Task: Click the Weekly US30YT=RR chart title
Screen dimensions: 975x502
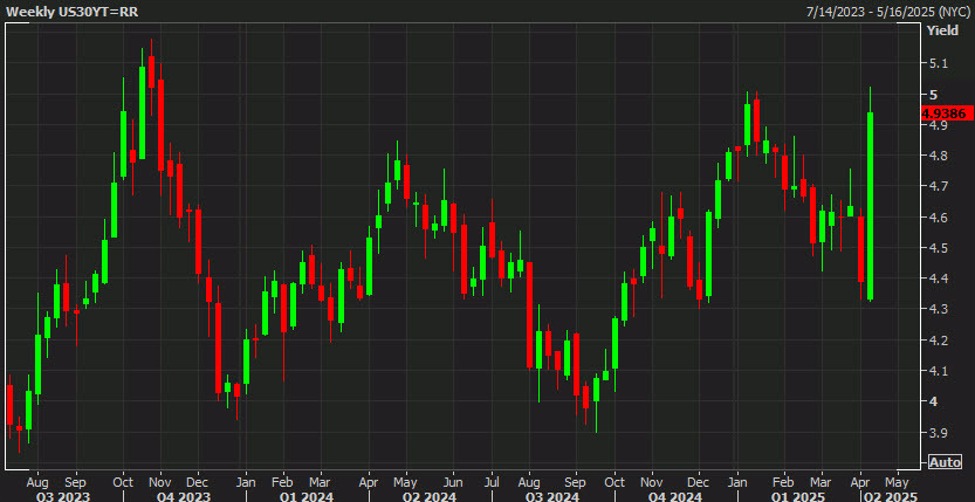Action: (x=63, y=9)
